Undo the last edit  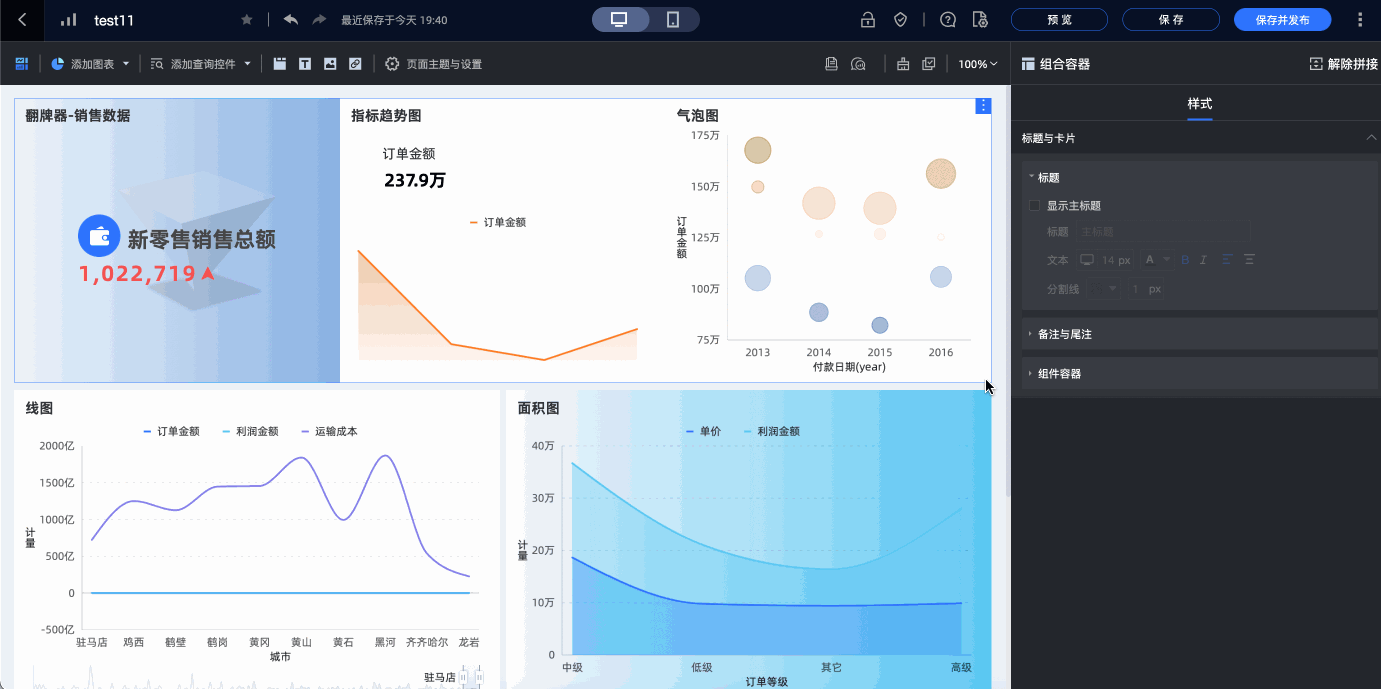[x=290, y=20]
